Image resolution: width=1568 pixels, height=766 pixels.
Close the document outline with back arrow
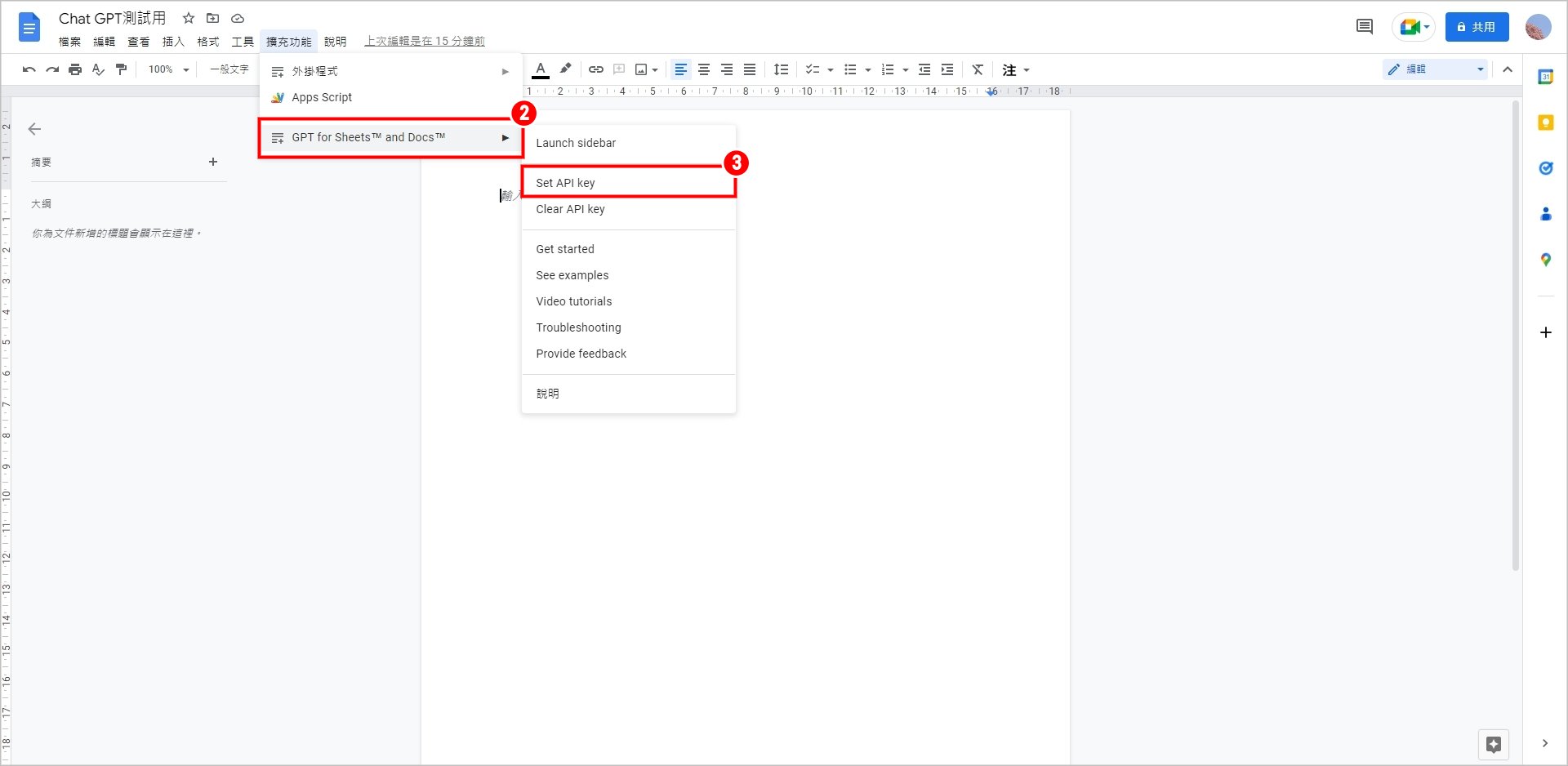pyautogui.click(x=34, y=129)
